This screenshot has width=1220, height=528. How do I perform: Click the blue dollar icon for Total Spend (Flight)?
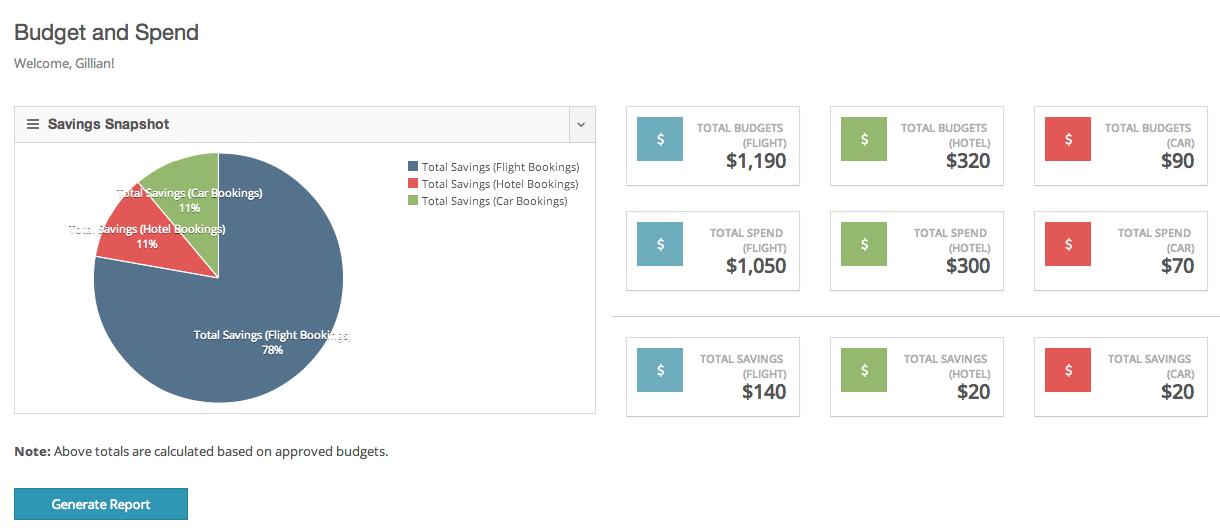click(x=660, y=244)
